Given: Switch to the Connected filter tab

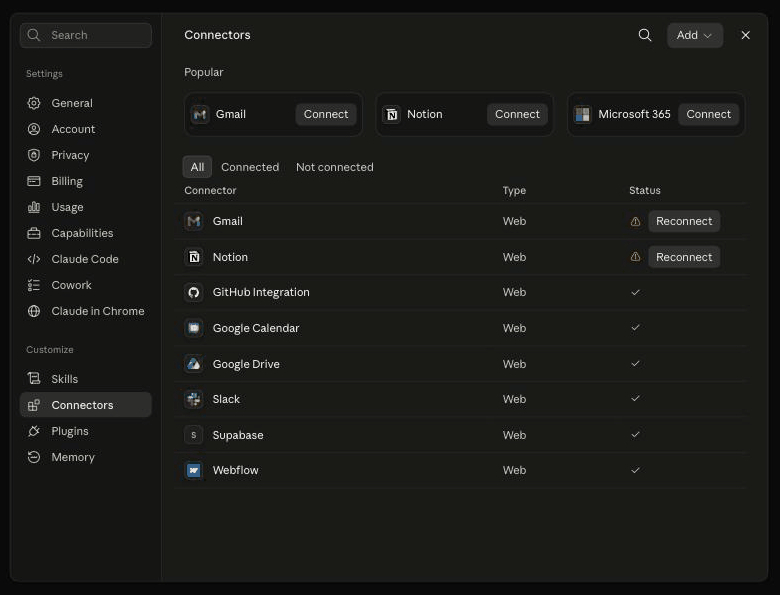Looking at the screenshot, I should [x=250, y=167].
